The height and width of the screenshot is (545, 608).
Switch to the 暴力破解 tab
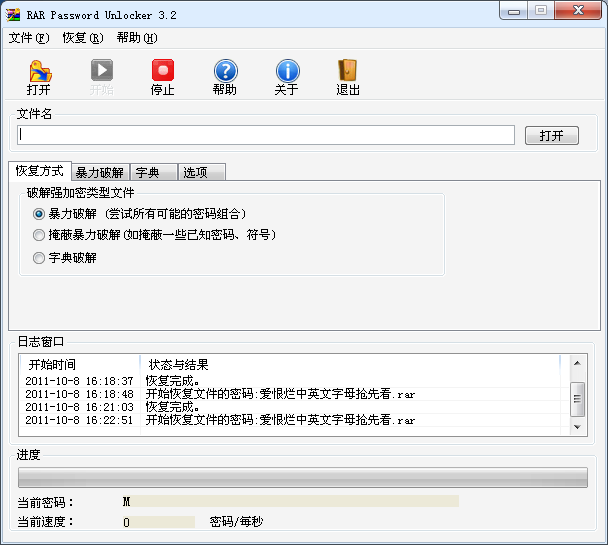[x=100, y=172]
